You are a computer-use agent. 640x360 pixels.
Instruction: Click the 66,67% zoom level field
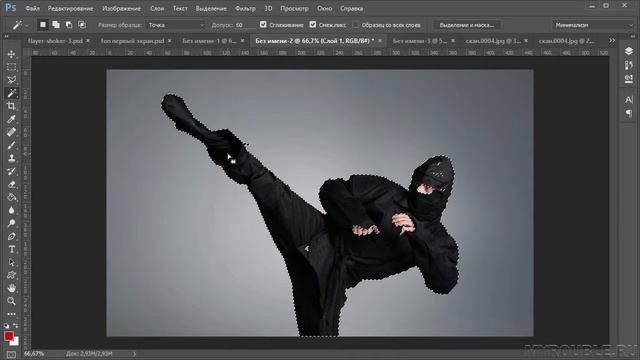34,353
